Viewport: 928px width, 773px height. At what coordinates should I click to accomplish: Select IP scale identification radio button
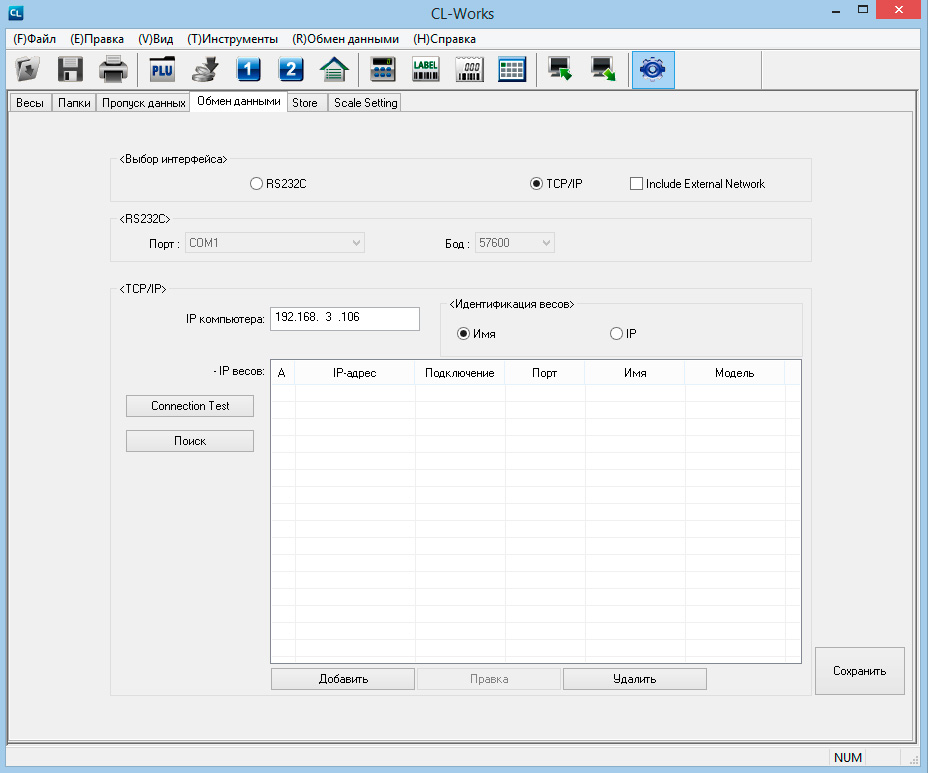[616, 334]
